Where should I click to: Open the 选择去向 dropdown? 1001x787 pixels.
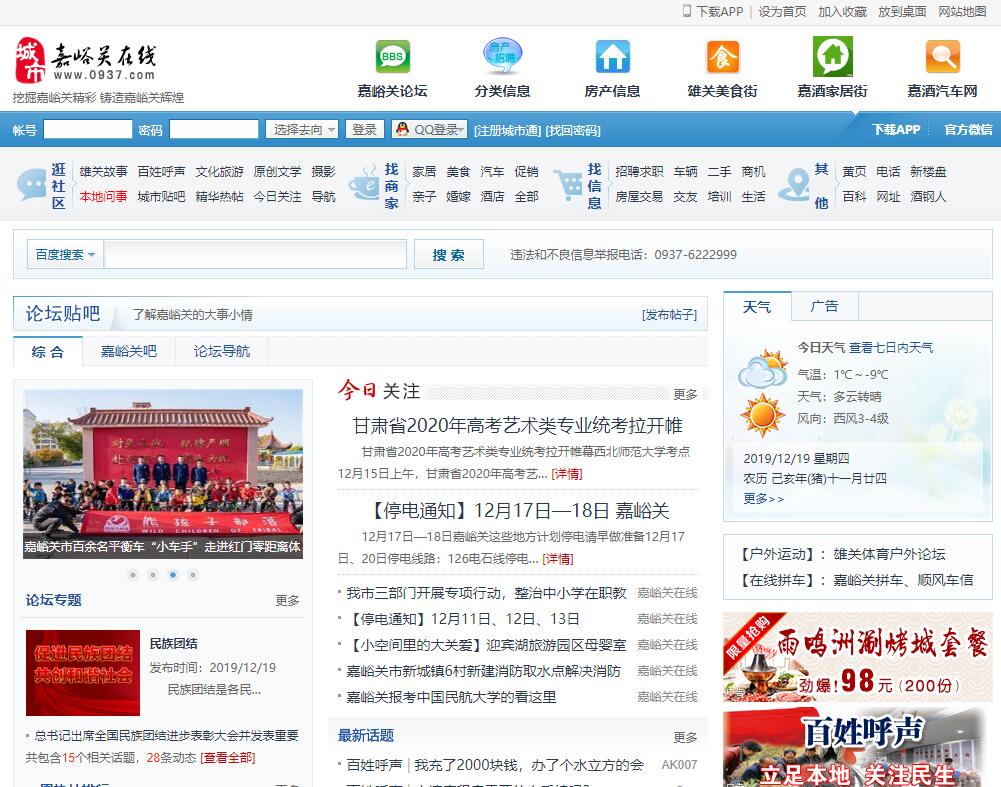click(x=301, y=130)
